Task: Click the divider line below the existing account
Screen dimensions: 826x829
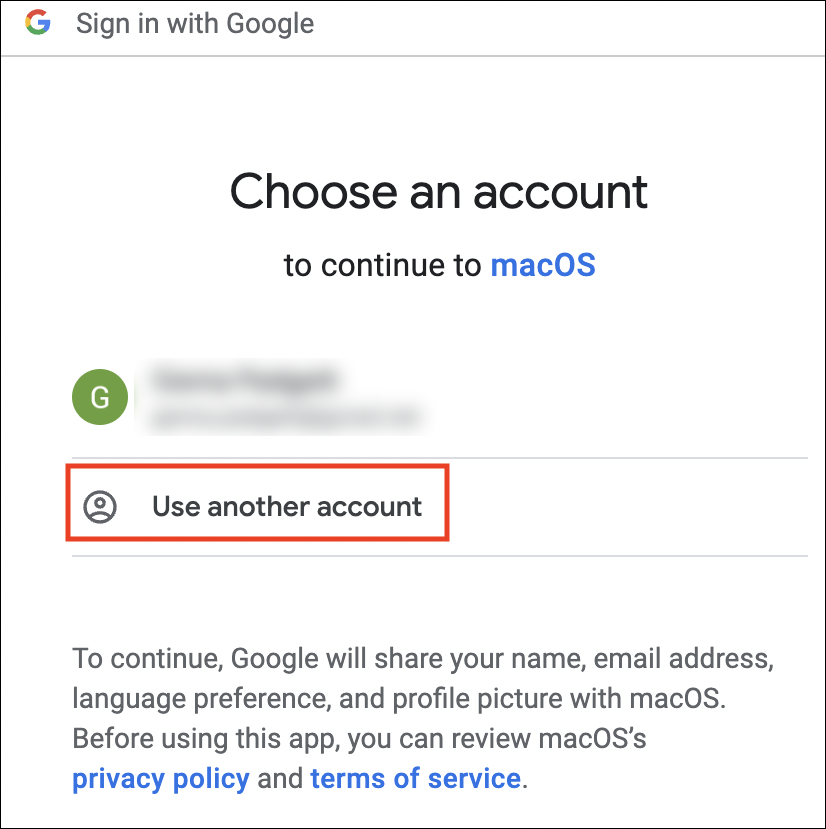Action: [440, 458]
